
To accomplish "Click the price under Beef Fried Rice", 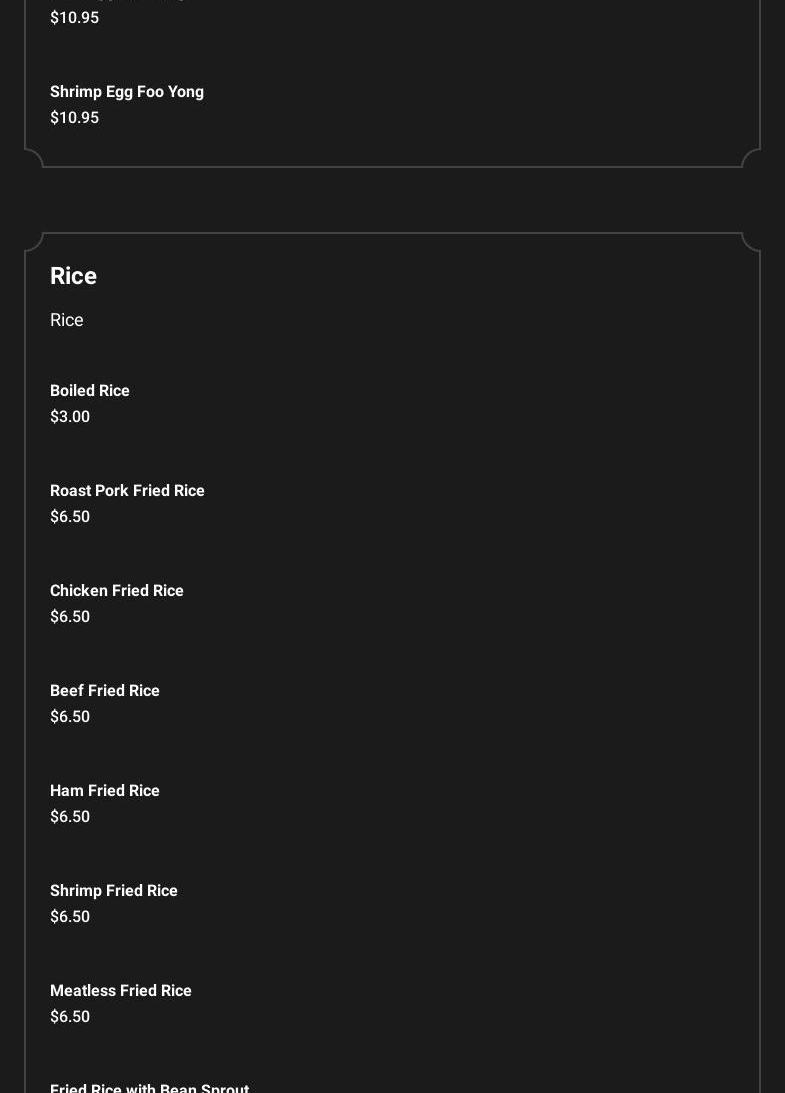I will tap(70, 717).
